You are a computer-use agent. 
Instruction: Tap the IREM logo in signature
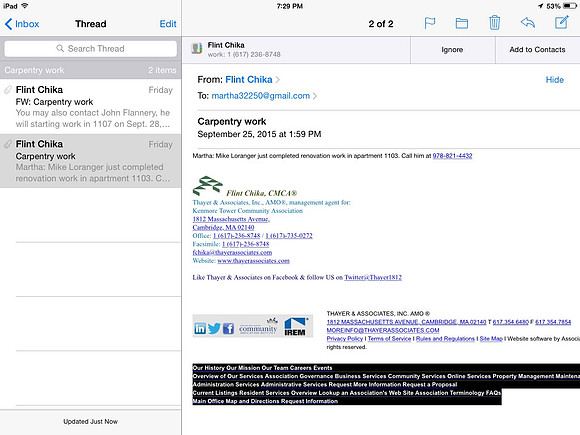pyautogui.click(x=296, y=326)
